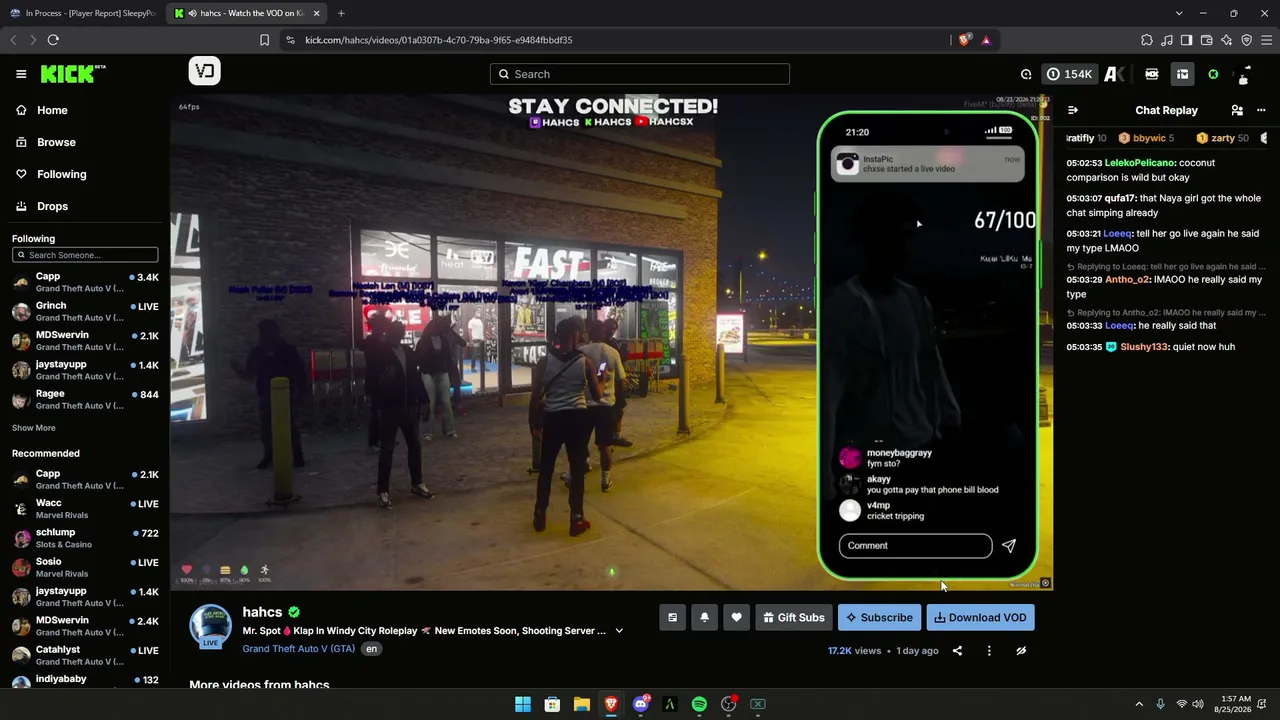Click the Subscribe button
The image size is (1280, 720).
[879, 618]
